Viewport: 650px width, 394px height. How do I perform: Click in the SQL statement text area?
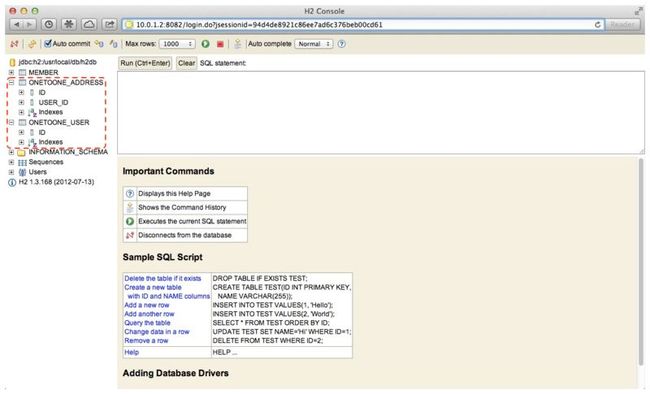pos(381,112)
